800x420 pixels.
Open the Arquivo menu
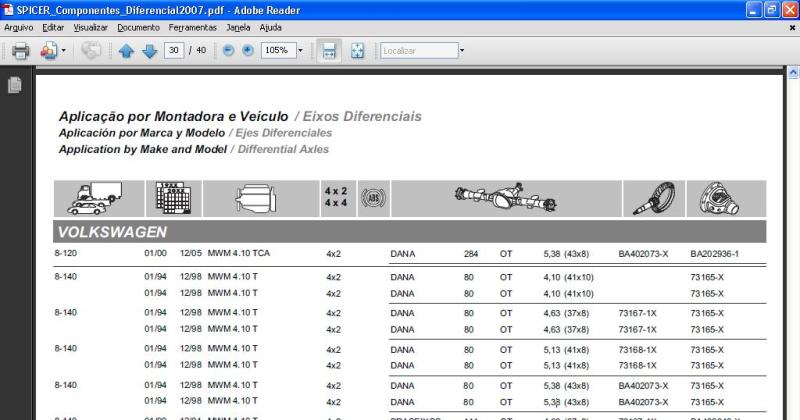pos(18,28)
